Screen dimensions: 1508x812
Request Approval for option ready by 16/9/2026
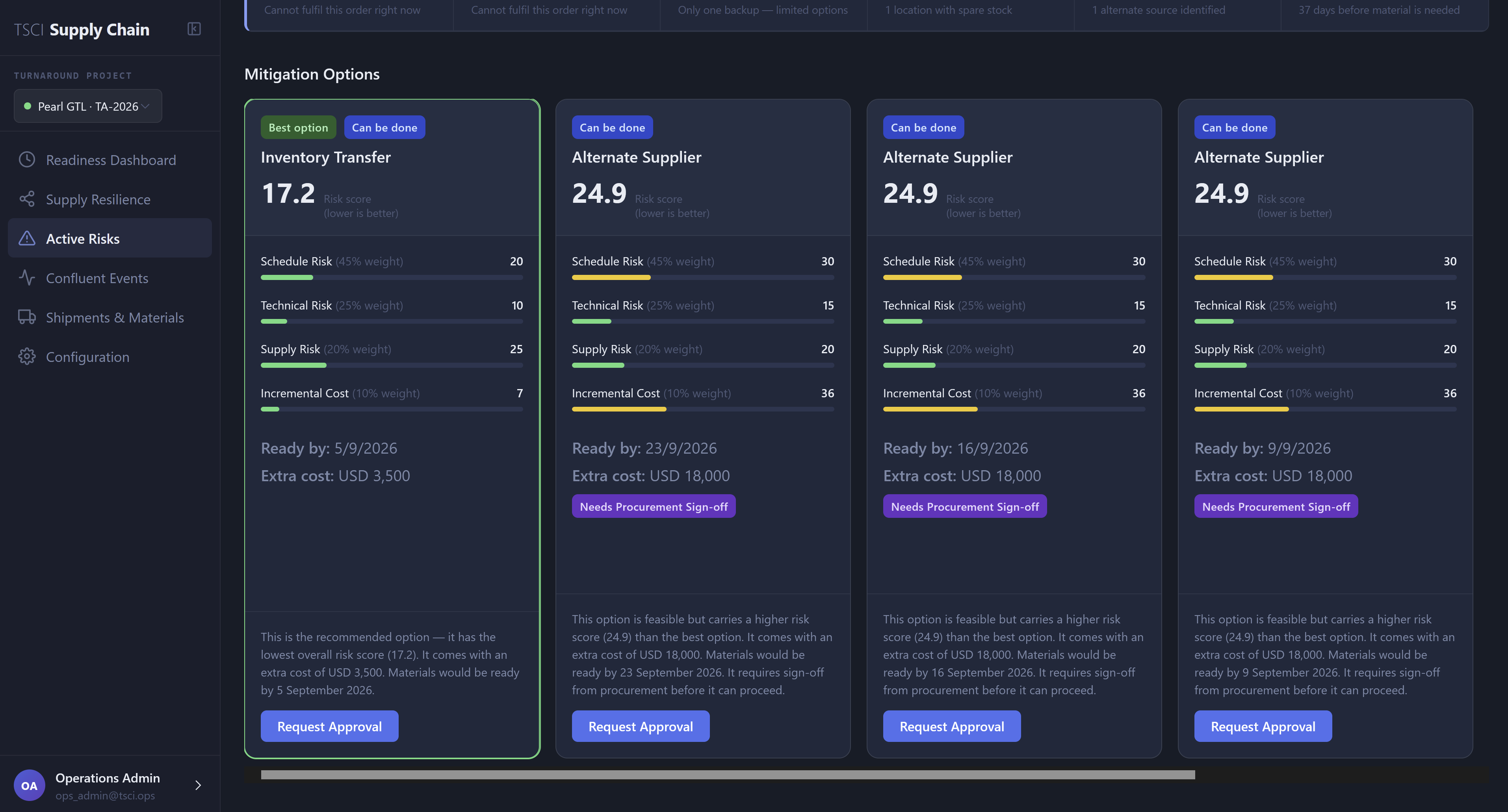[x=952, y=726]
